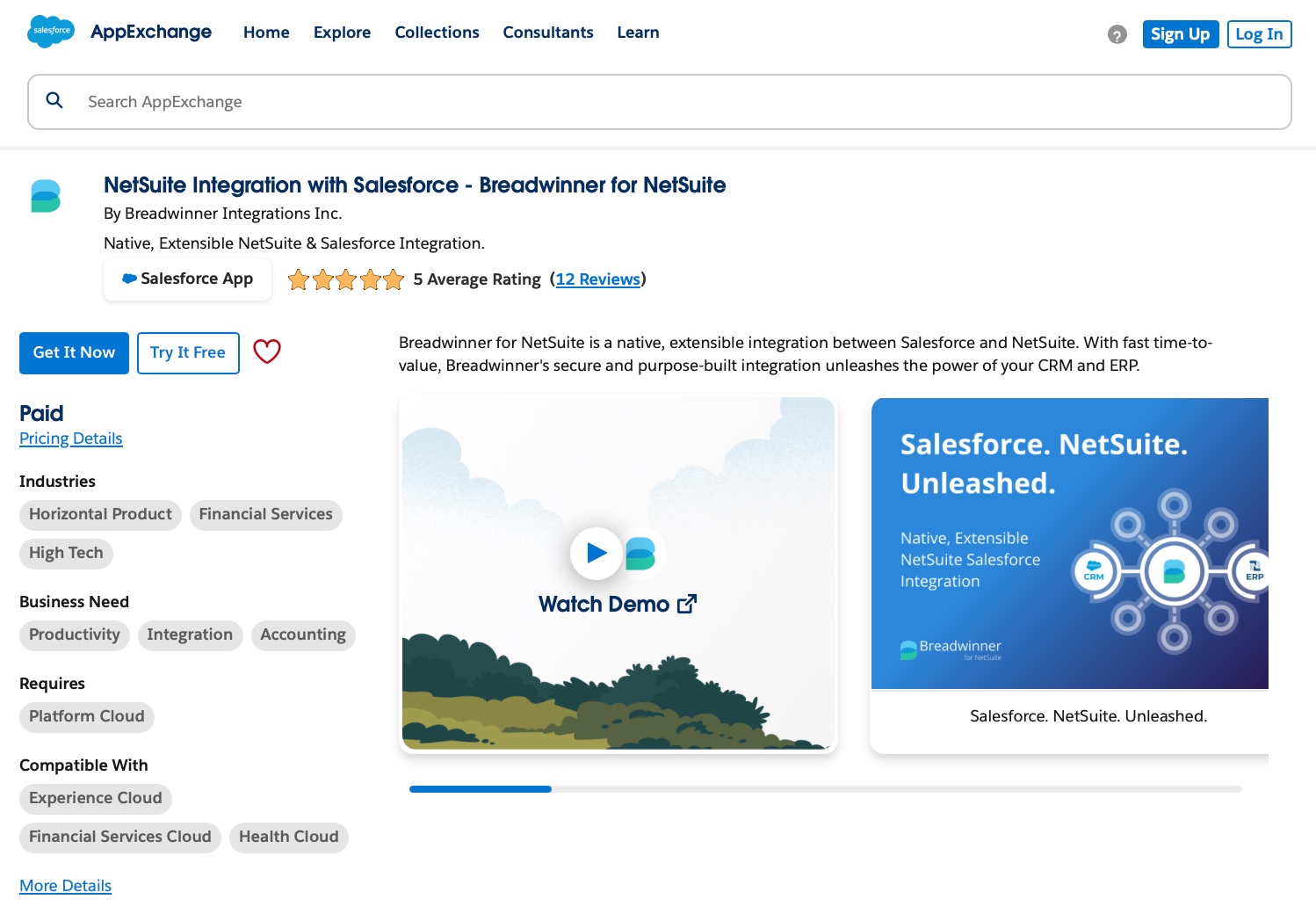This screenshot has width=1316, height=921.
Task: Toggle the heart favorite icon
Action: pyautogui.click(x=267, y=352)
